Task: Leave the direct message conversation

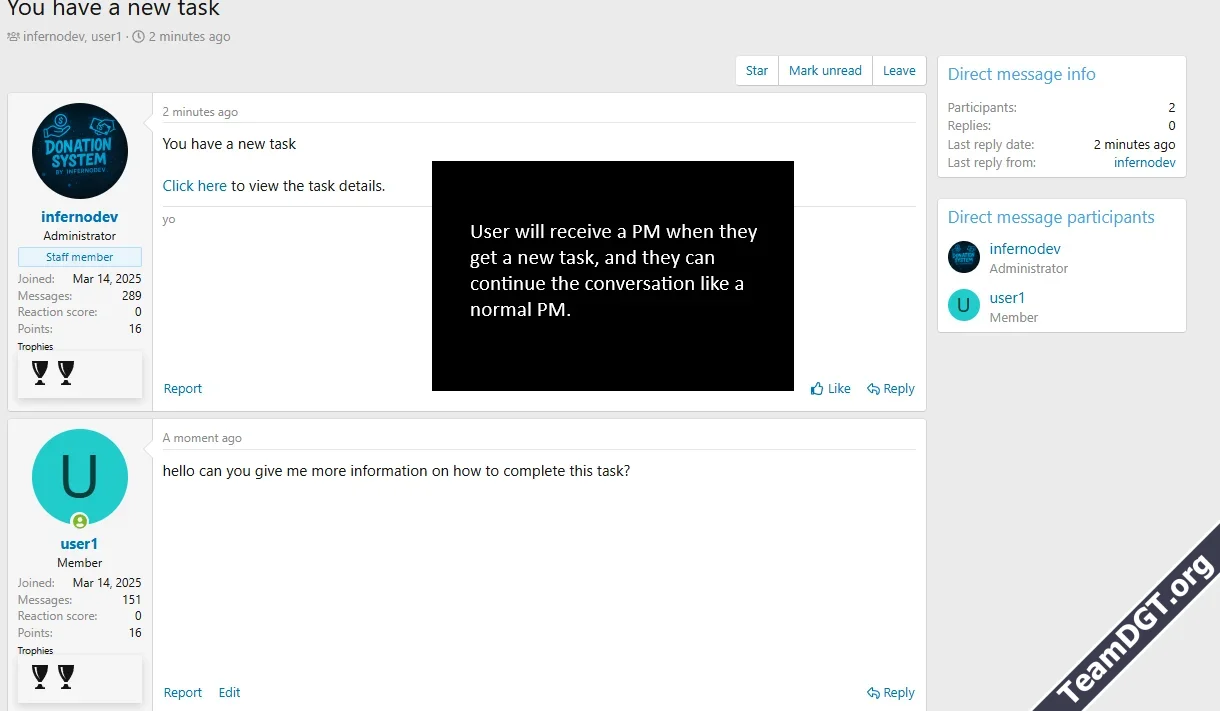Action: coord(899,71)
